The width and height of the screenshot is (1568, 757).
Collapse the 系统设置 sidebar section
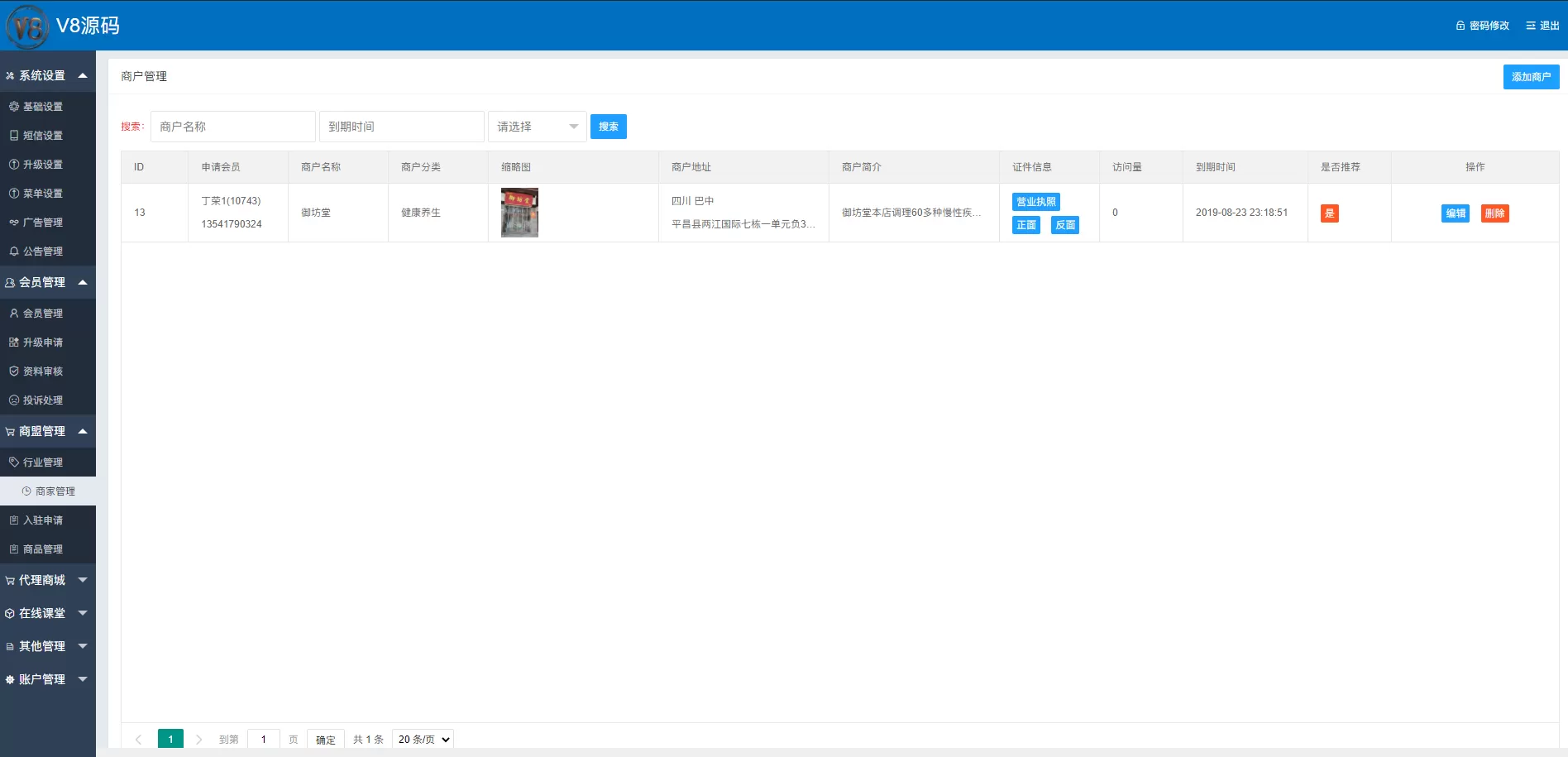pyautogui.click(x=82, y=75)
